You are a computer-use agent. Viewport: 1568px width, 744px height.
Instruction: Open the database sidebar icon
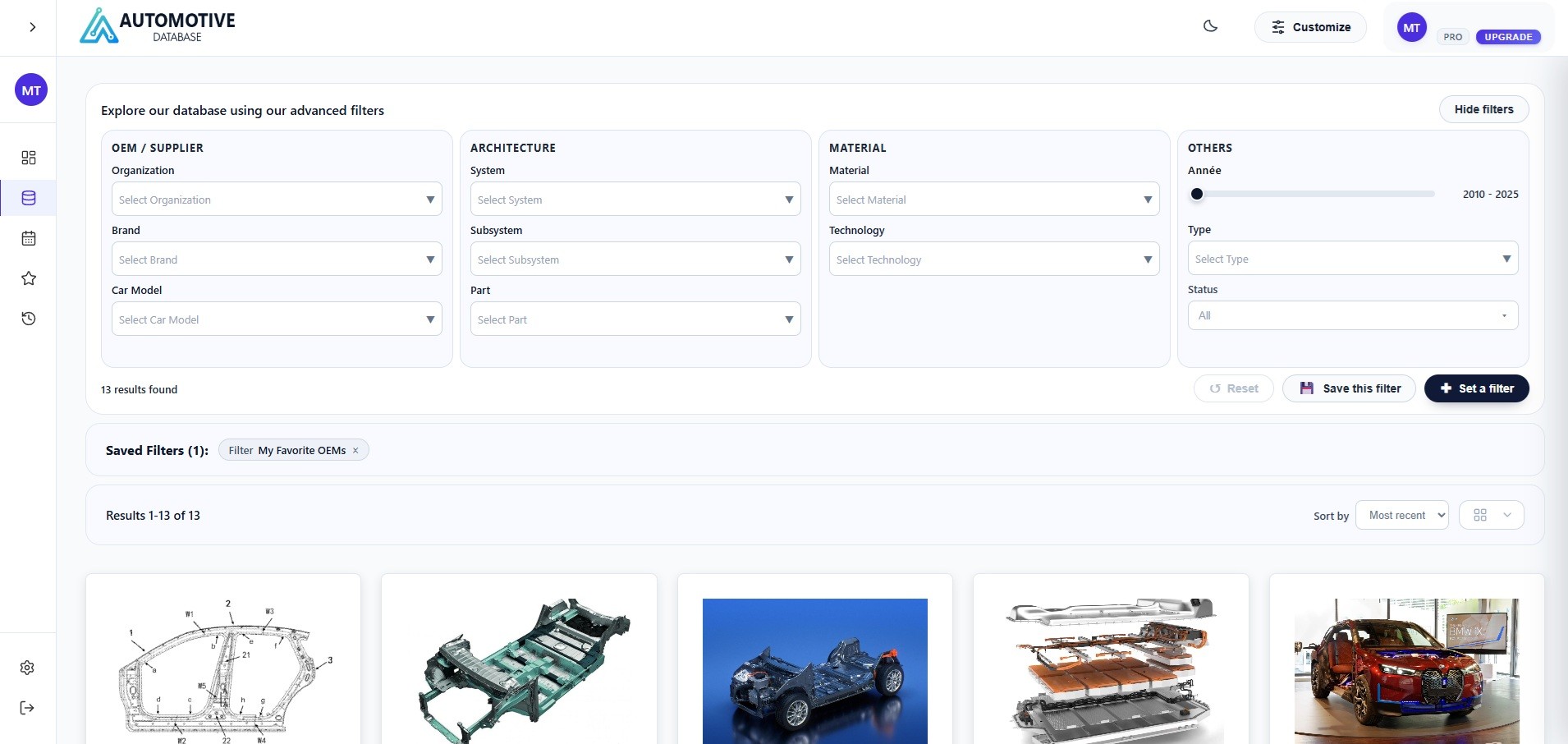pos(29,198)
